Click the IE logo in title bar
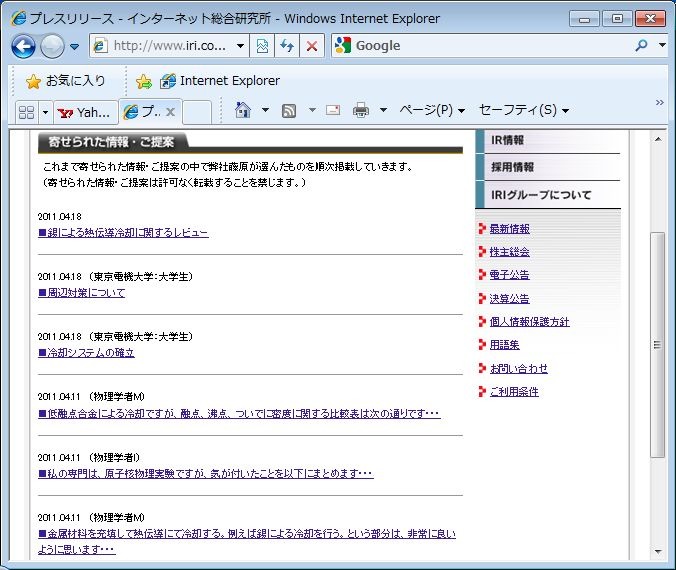Screen dimensions: 676x570 (x=19, y=18)
